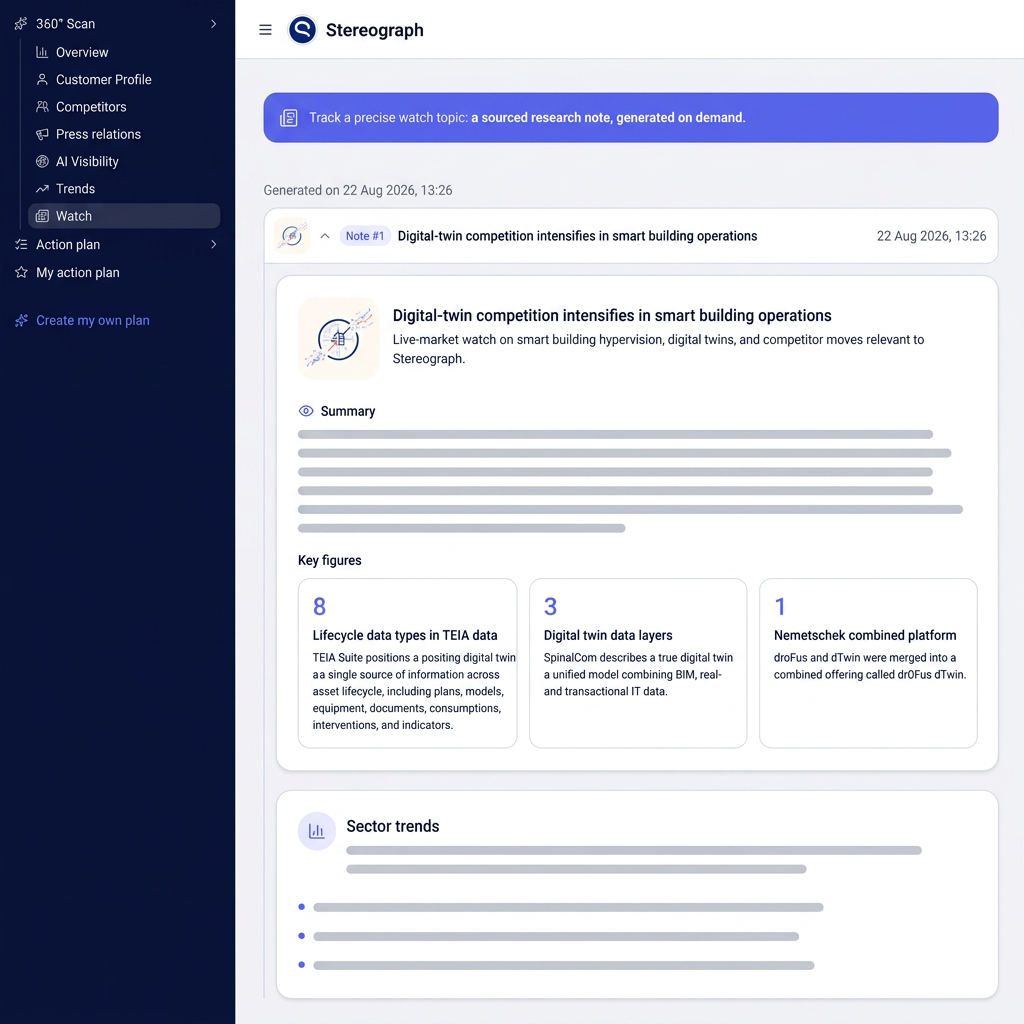Click the Action plan checklist icon
Viewport: 1024px width, 1024px height.
(x=21, y=245)
